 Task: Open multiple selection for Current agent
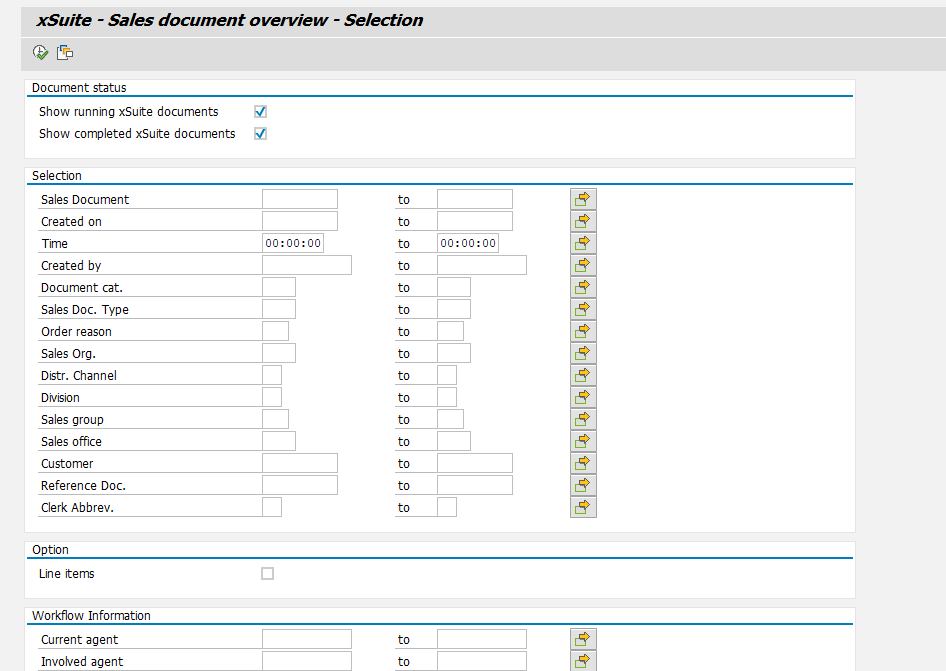583,638
